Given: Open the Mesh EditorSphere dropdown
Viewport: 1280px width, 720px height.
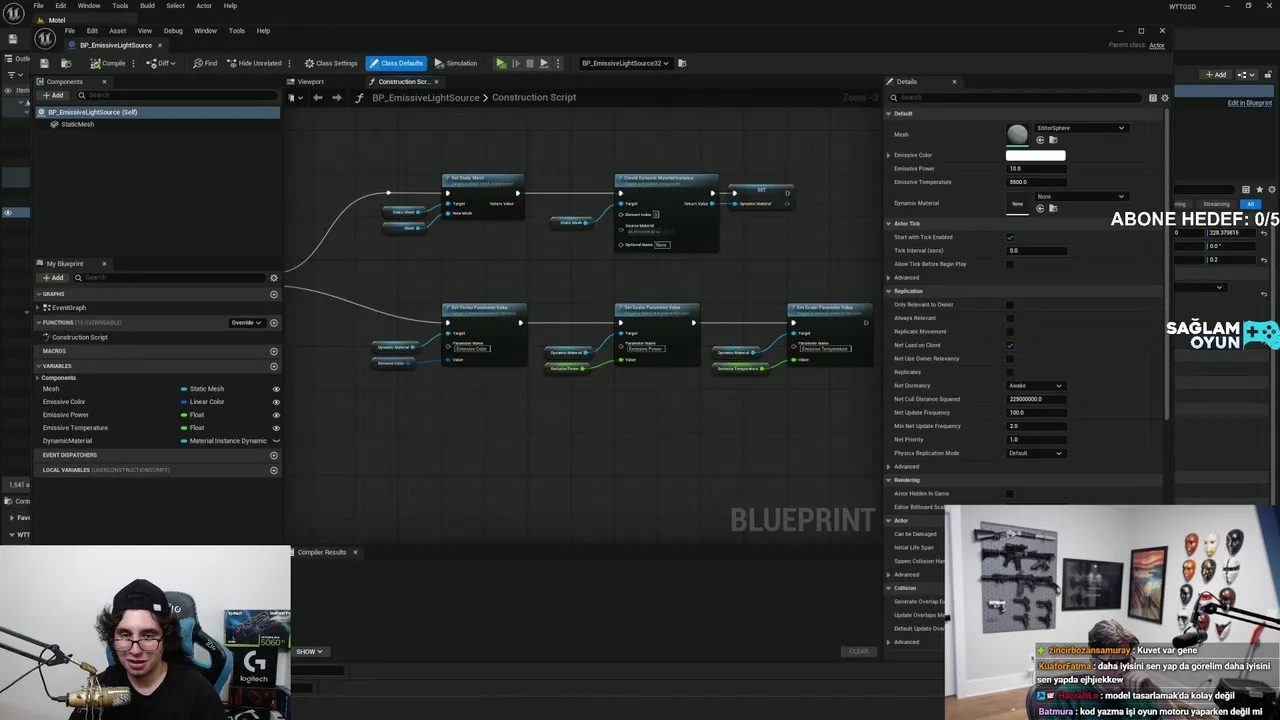Looking at the screenshot, I should [x=1080, y=128].
